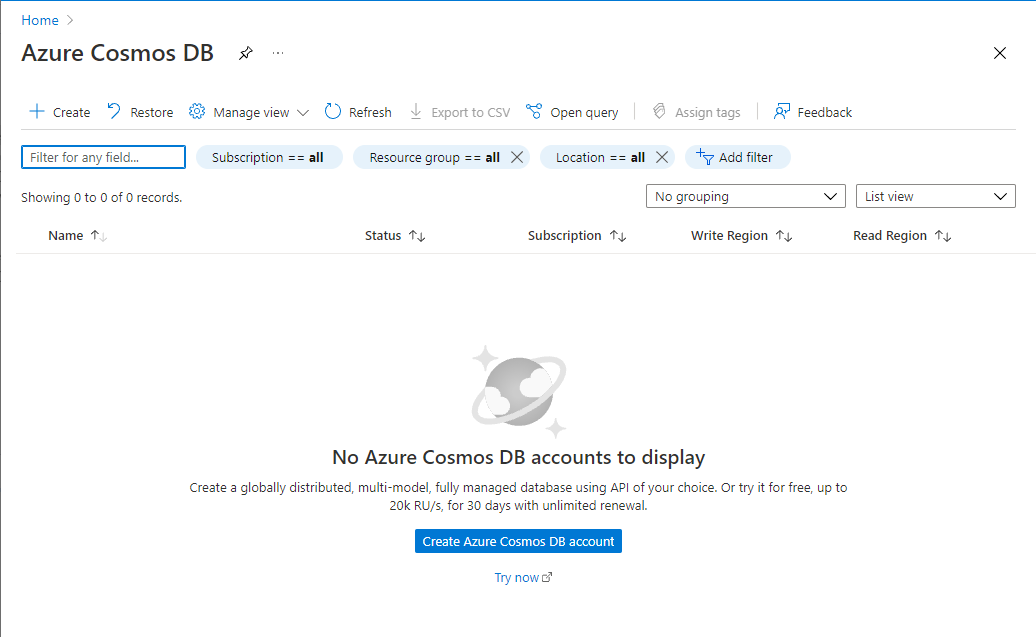Viewport: 1036px width, 637px height.
Task: Pin Azure Cosmos DB to dashboard
Action: 246,53
